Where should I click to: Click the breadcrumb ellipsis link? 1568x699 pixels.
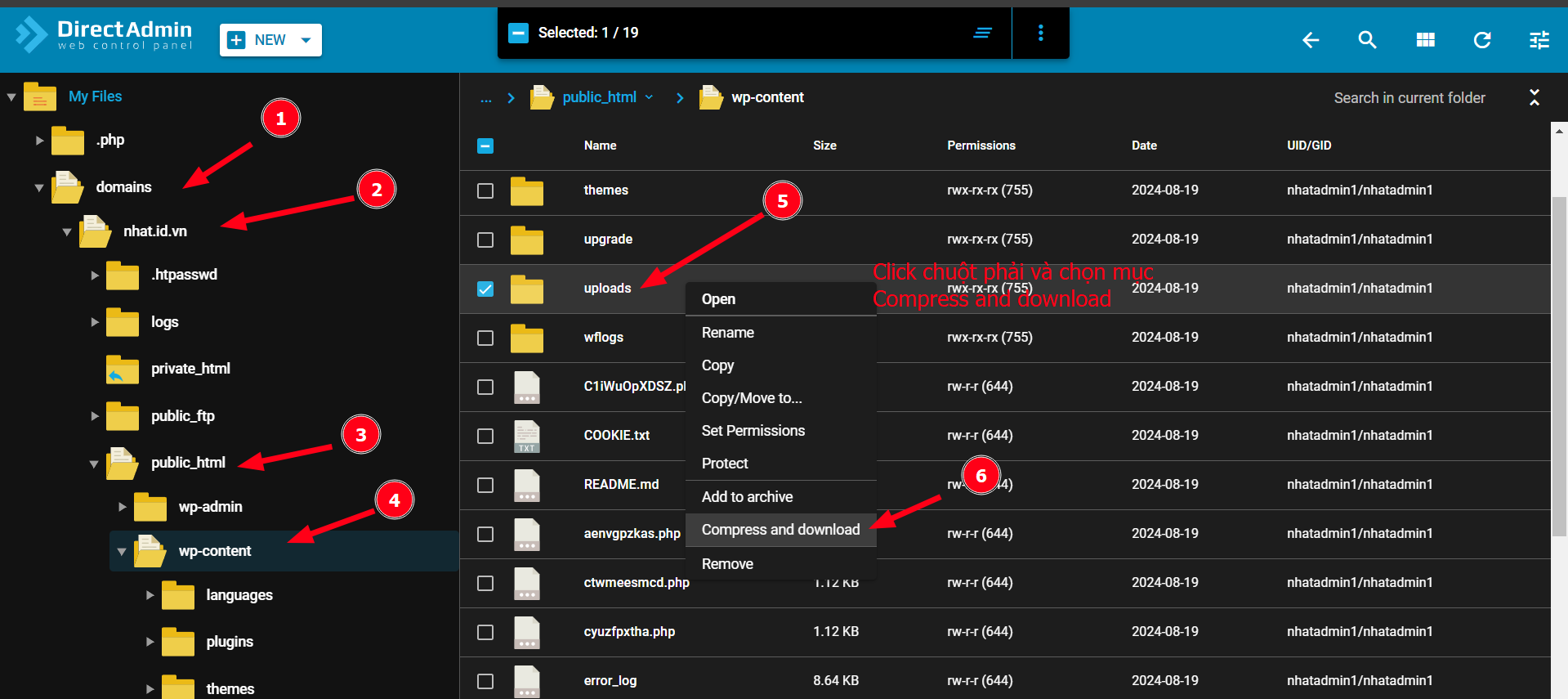pos(486,98)
